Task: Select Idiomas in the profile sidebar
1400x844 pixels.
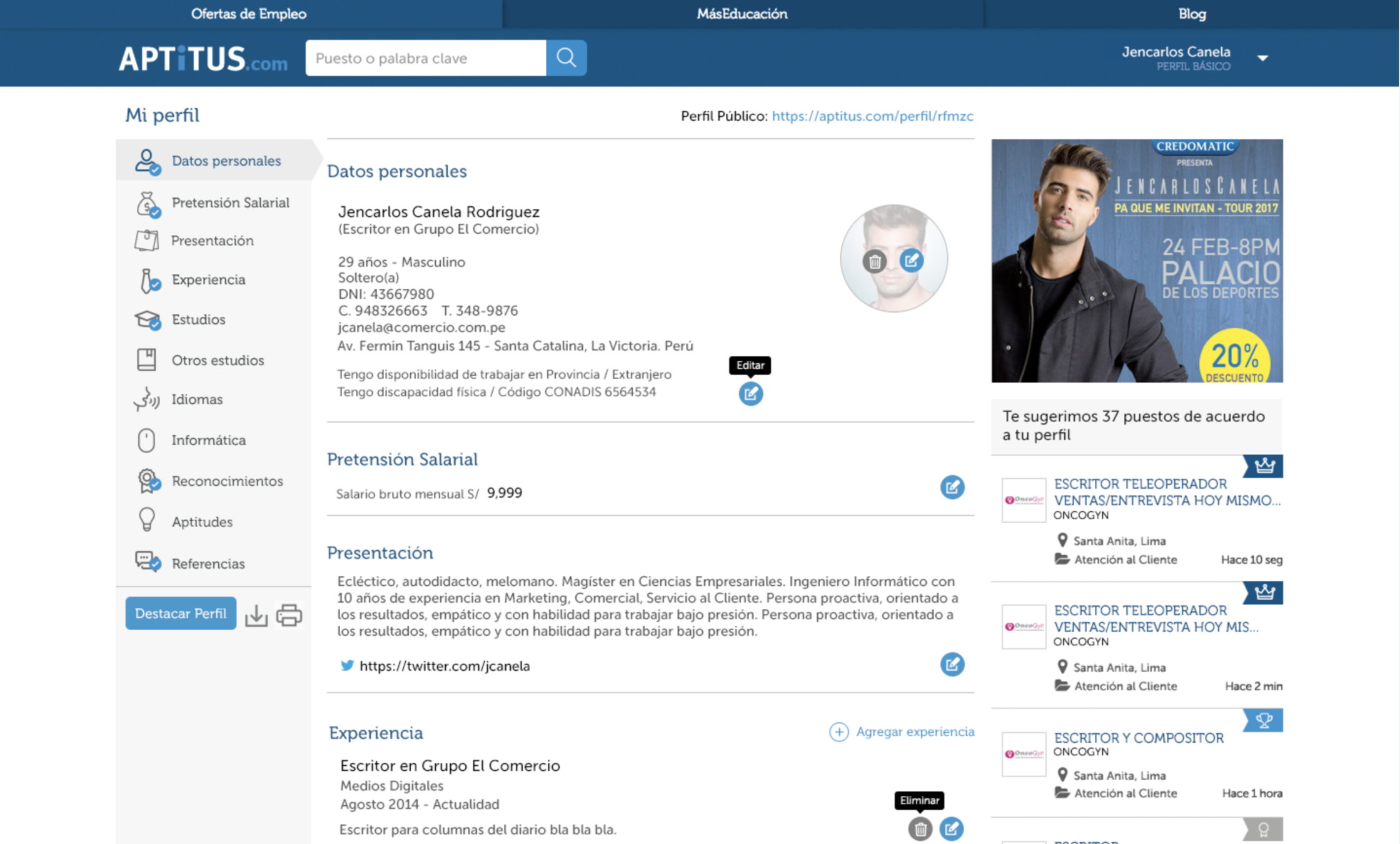Action: (x=197, y=399)
